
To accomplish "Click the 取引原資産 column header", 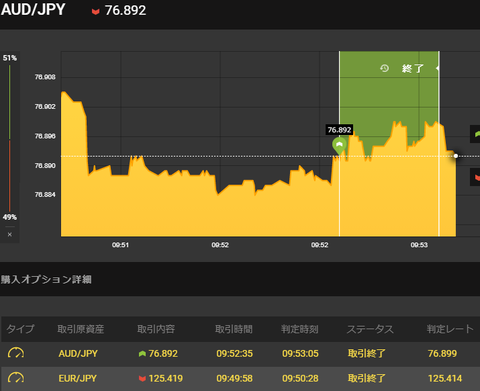I will tap(81, 329).
